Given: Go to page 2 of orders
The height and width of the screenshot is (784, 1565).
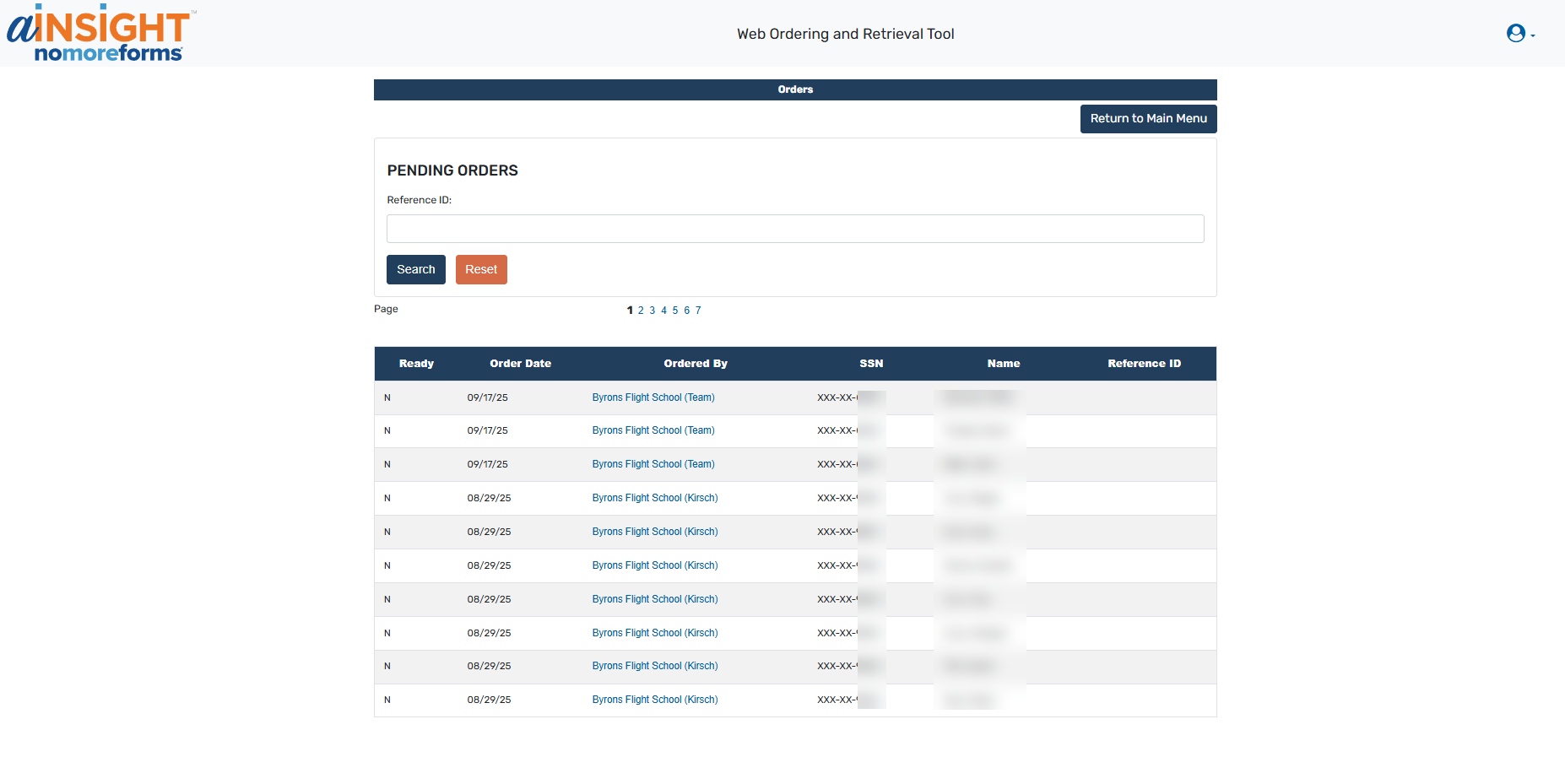Looking at the screenshot, I should pos(641,311).
